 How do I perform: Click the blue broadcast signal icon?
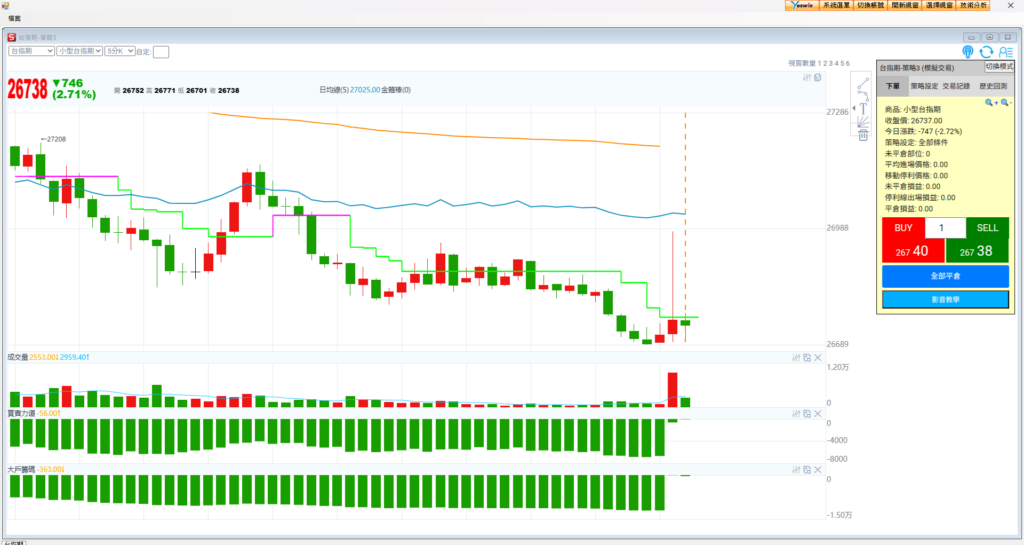click(x=968, y=51)
